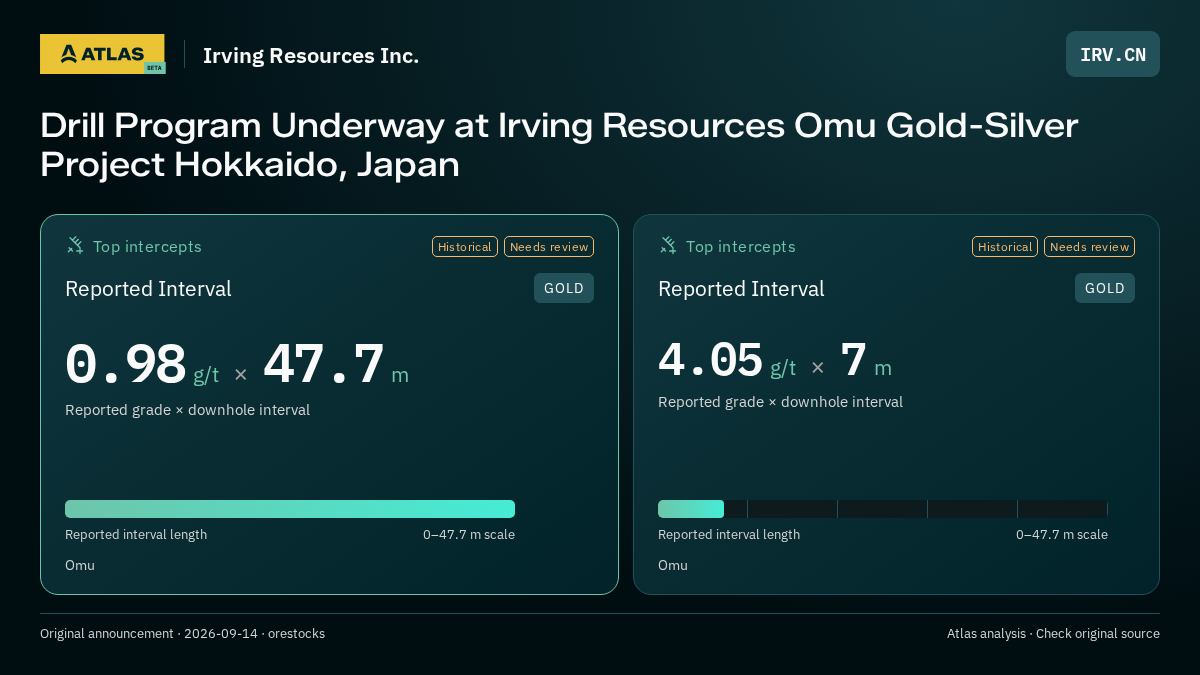This screenshot has width=1200, height=675.
Task: Click the Irving Resources Inc. company name
Action: point(311,56)
